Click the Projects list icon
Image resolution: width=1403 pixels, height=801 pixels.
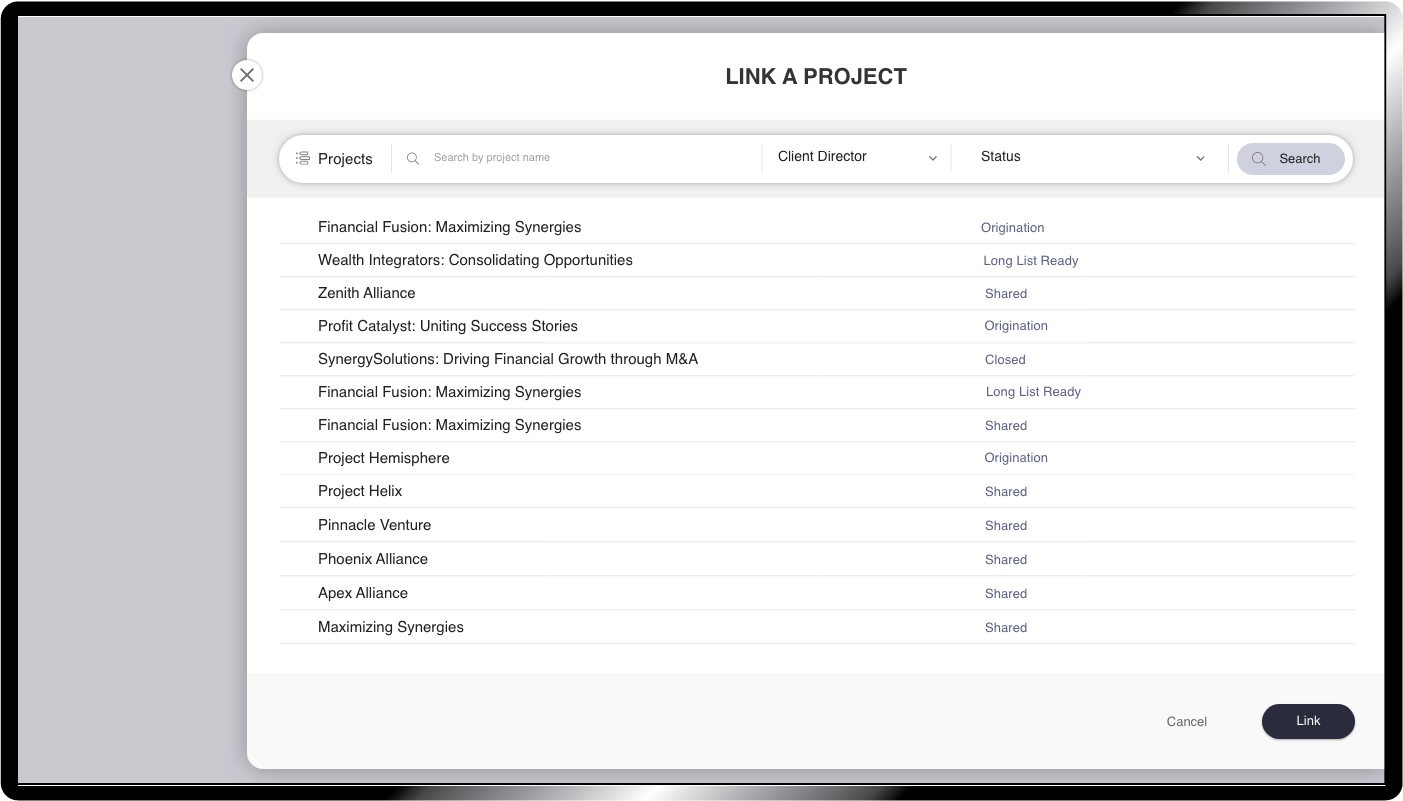click(303, 158)
